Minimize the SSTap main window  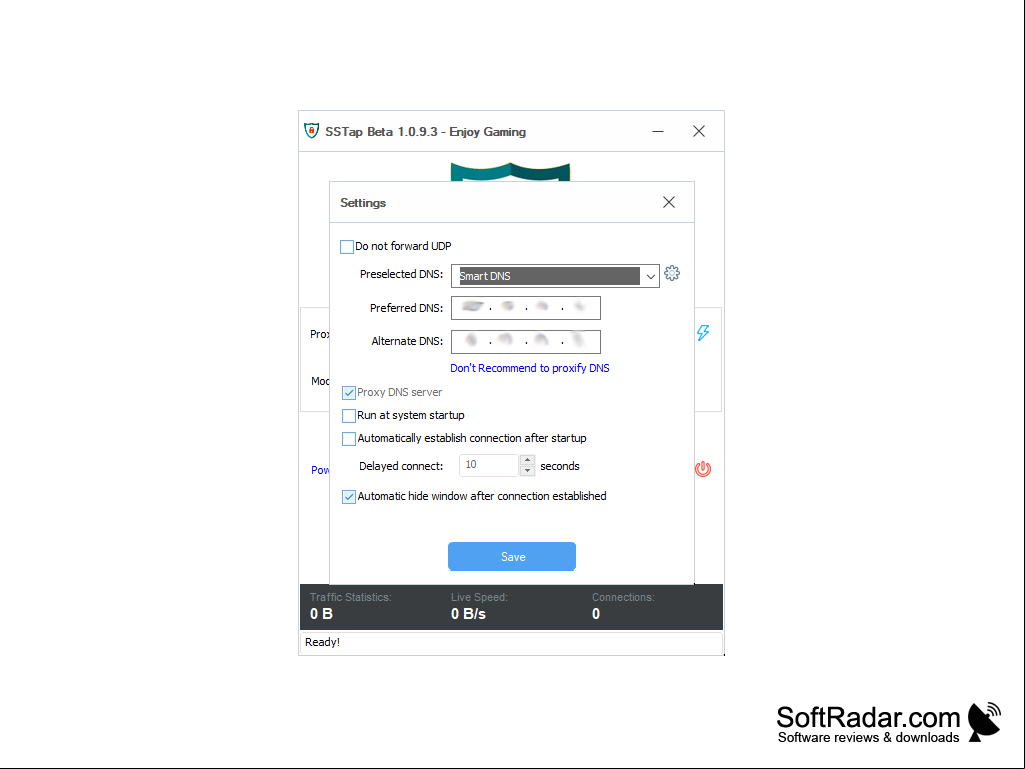658,131
